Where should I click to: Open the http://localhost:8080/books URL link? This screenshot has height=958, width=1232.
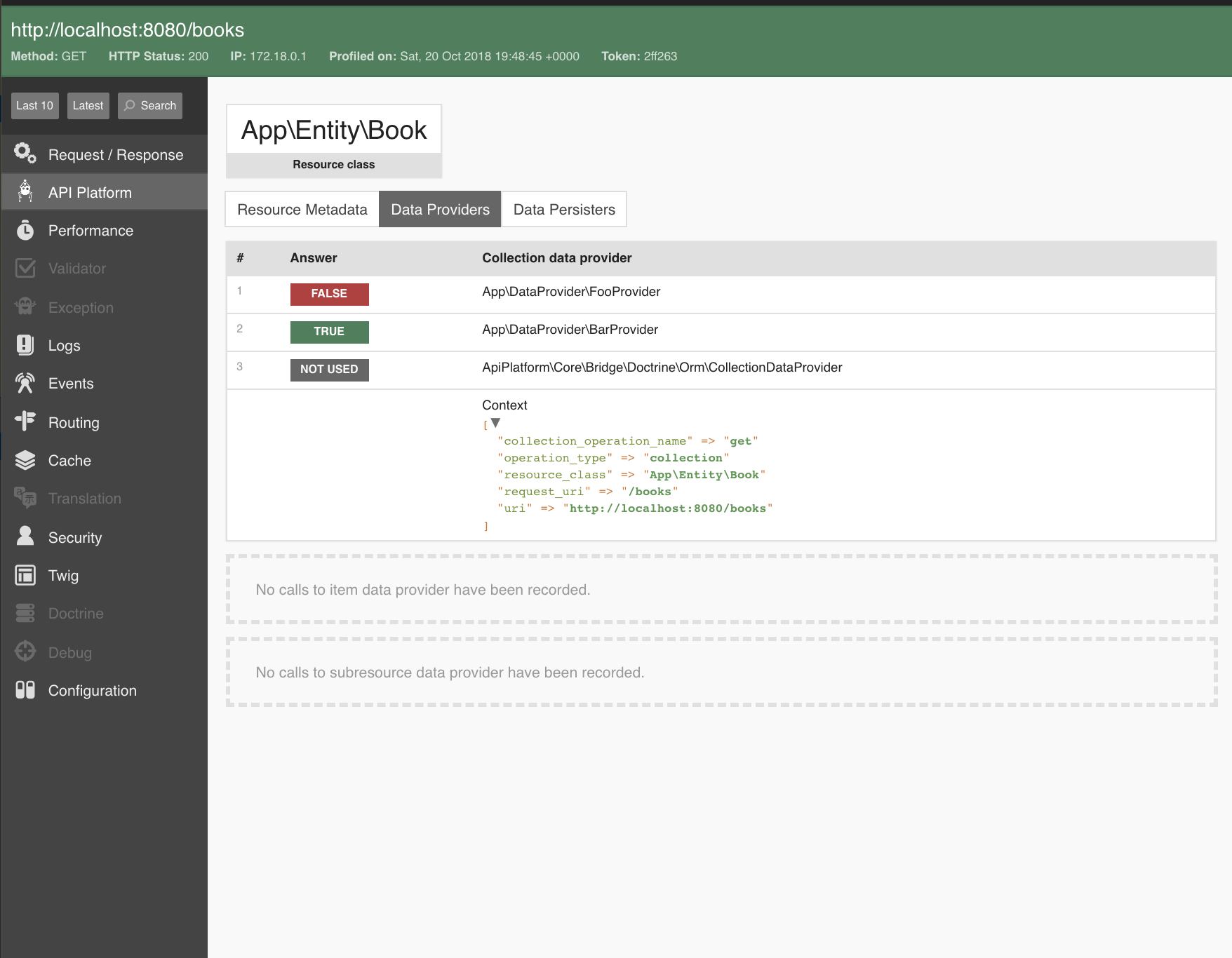[x=128, y=29]
